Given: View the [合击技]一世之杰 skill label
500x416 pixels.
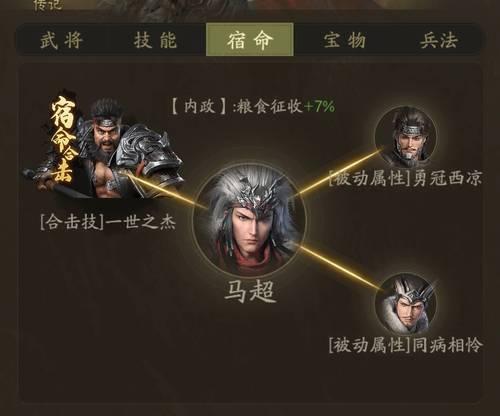Looking at the screenshot, I should pos(107,222).
